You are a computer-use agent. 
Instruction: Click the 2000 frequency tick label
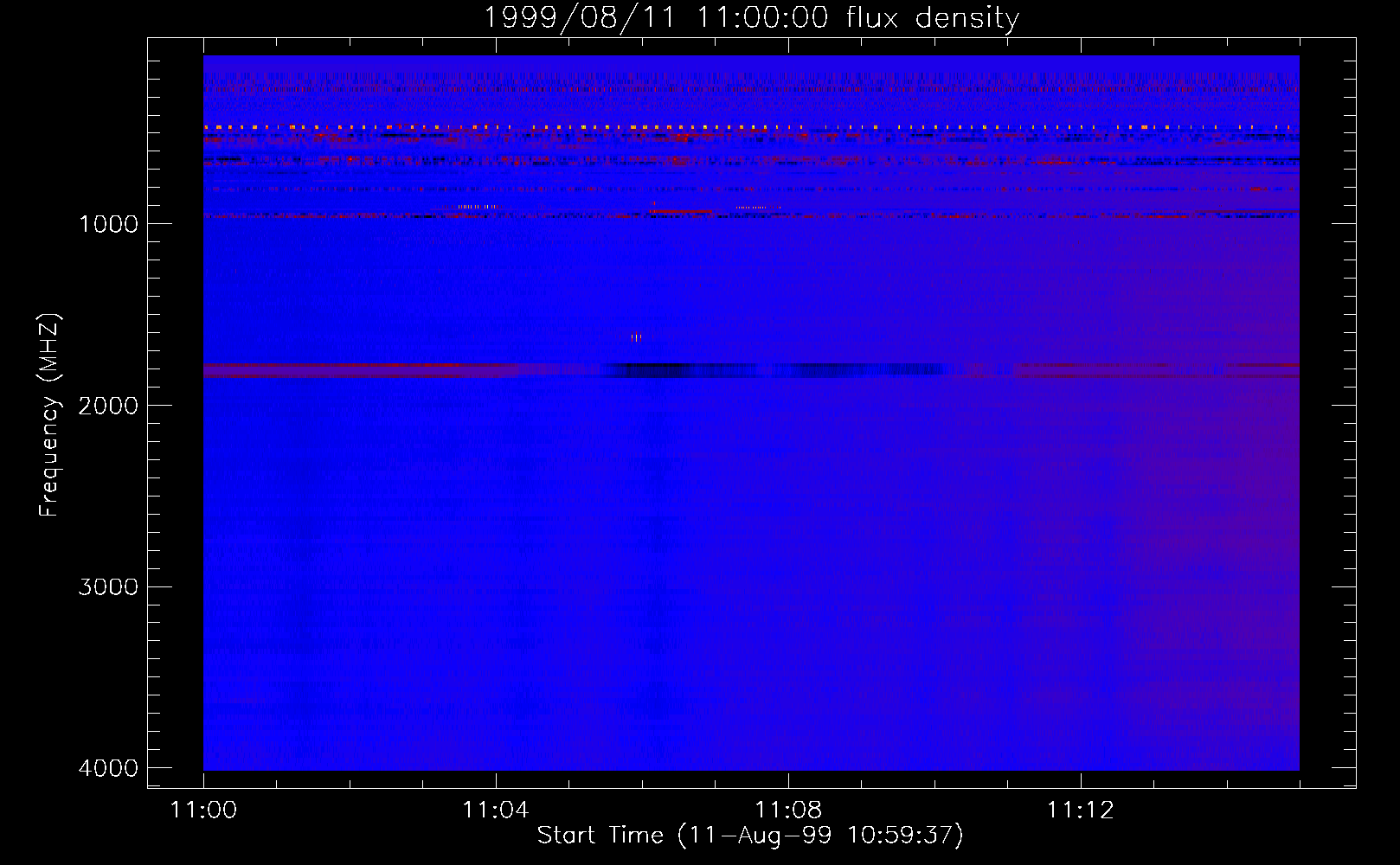109,406
